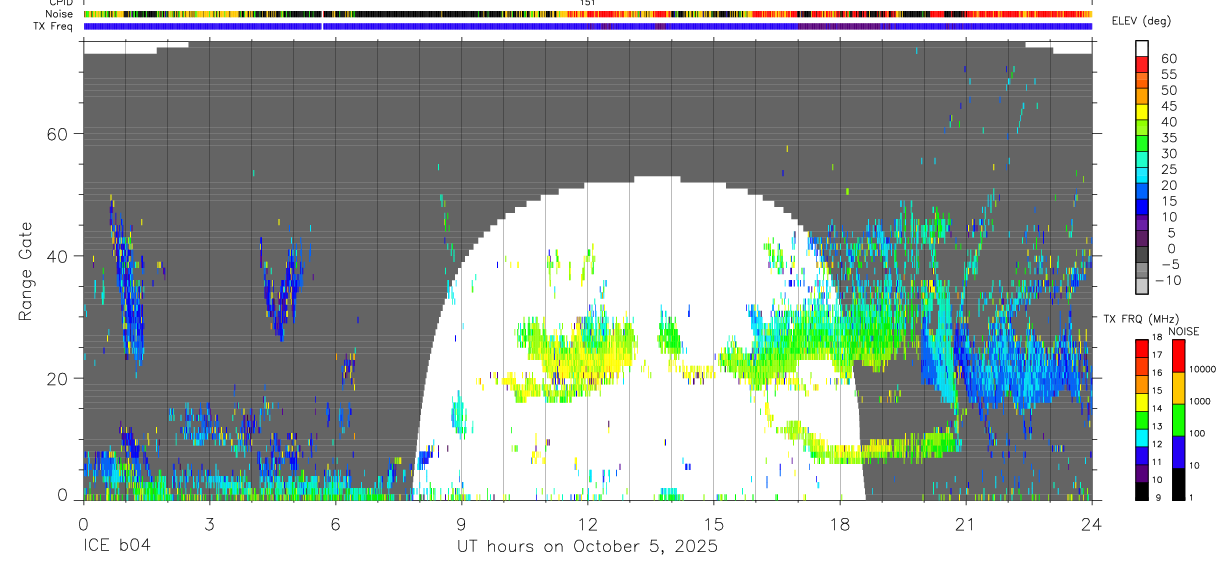
Task: Click the '100' value on the NOISE scale
Action: tap(1198, 433)
